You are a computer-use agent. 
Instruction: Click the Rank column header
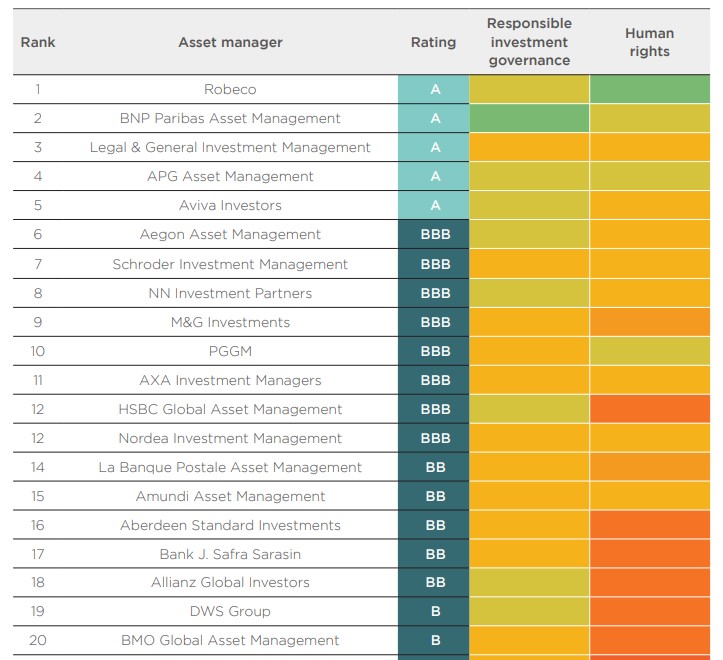37,43
